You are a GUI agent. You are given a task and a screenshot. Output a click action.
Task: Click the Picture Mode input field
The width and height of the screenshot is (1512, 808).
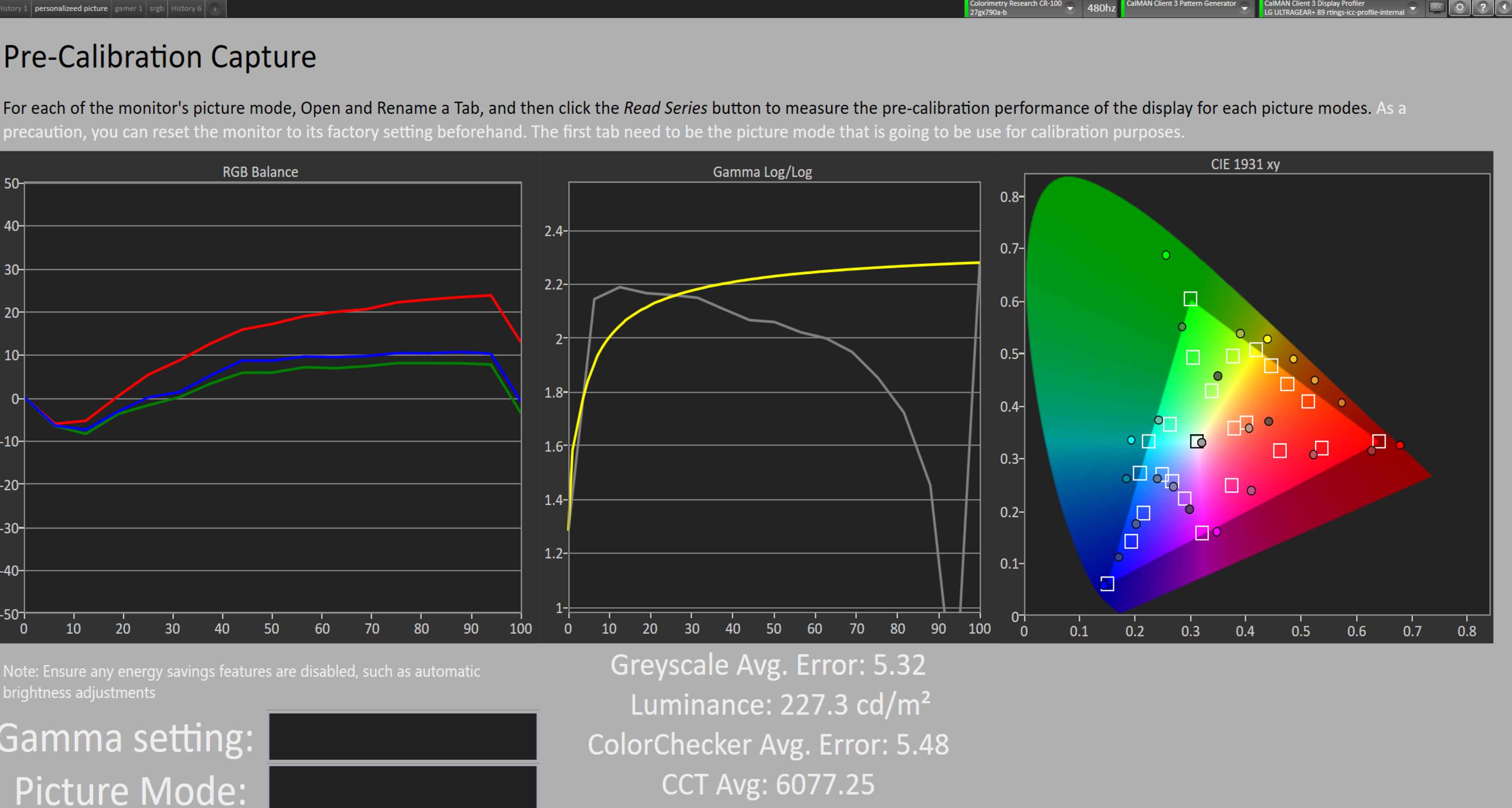coord(403,787)
